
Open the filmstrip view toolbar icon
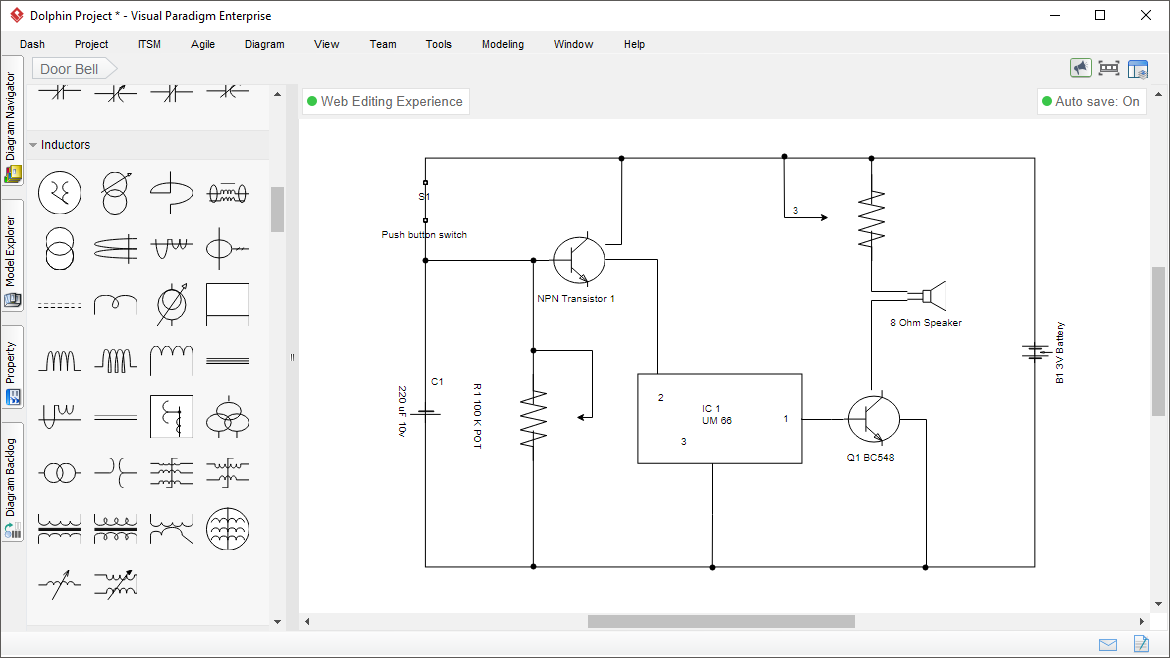tap(1109, 67)
